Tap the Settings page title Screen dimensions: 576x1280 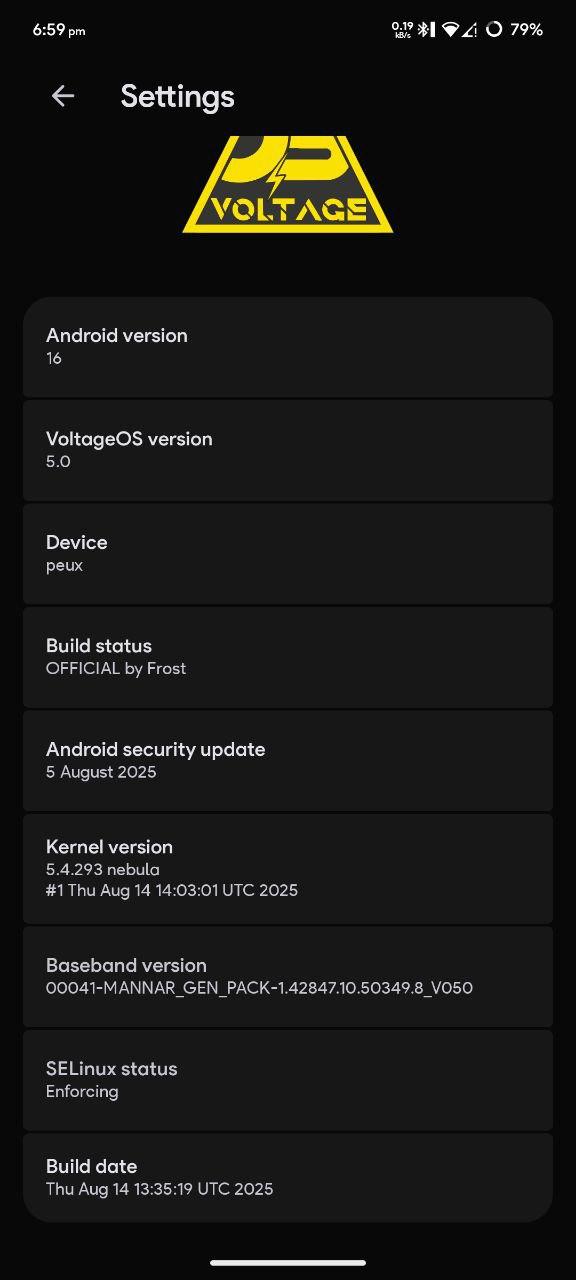177,96
